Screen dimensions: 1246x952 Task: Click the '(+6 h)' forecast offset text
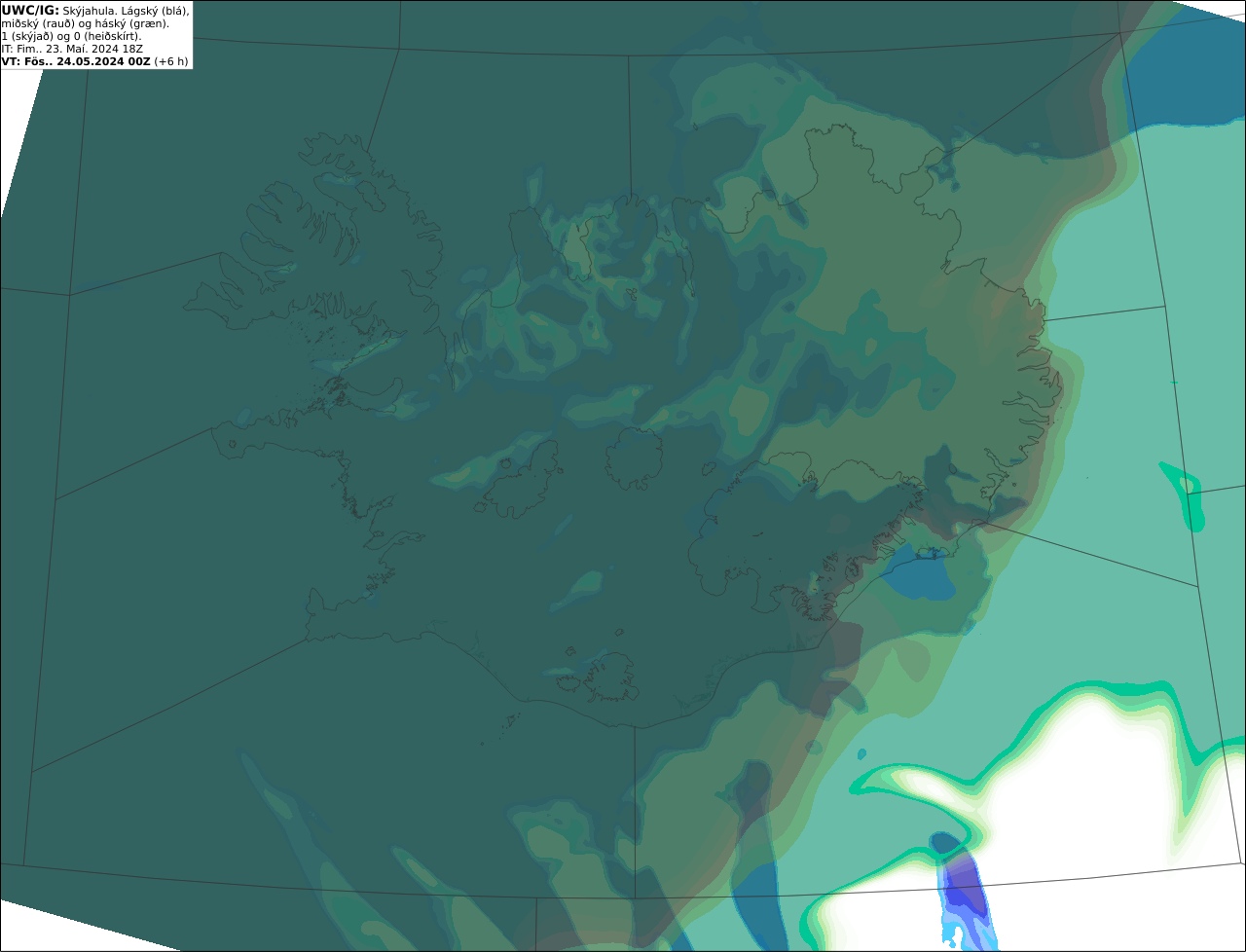[171, 61]
